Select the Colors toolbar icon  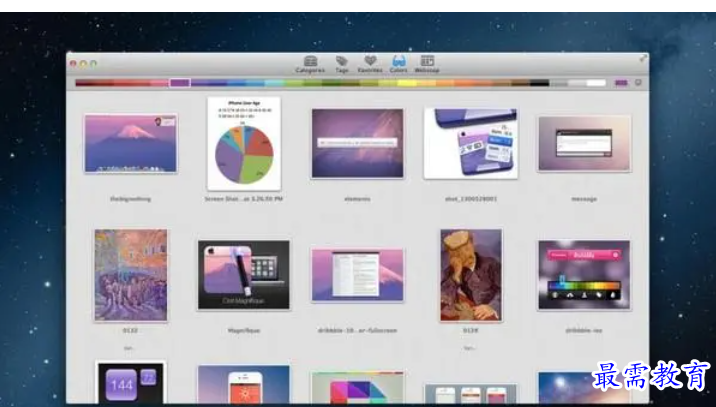coord(398,64)
